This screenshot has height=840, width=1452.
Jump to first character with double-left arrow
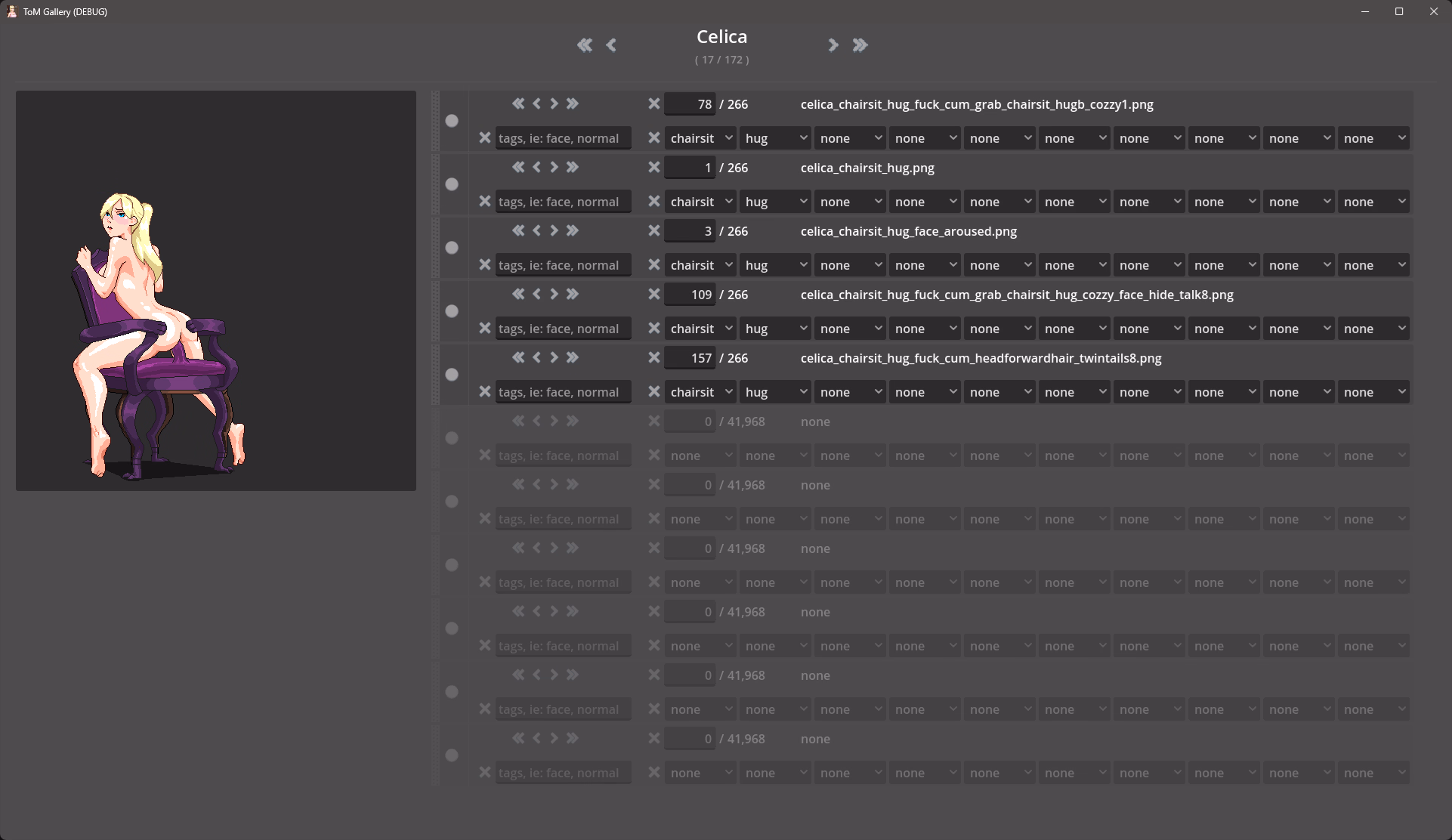pyautogui.click(x=585, y=45)
